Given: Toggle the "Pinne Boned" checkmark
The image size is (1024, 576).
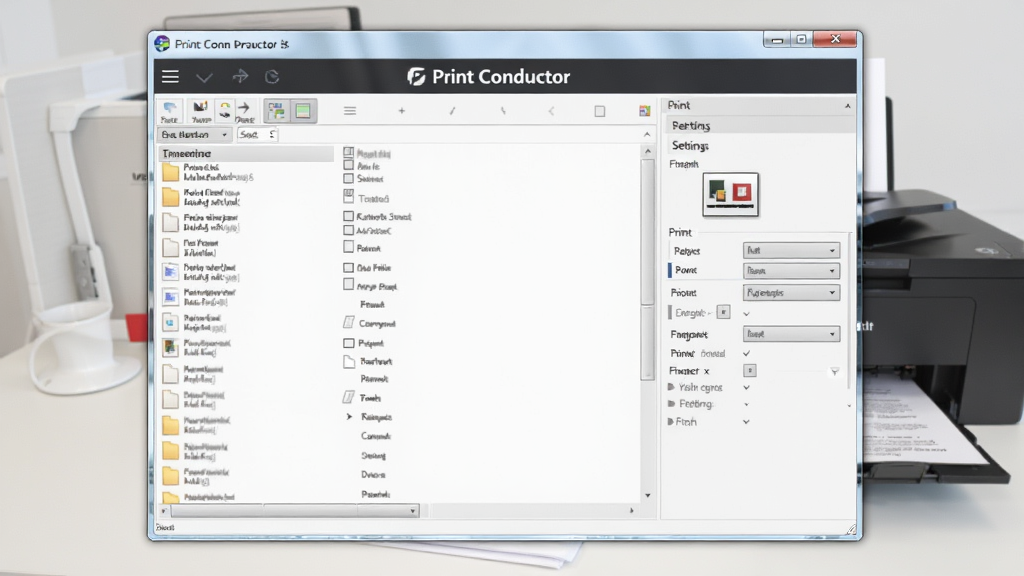Looking at the screenshot, I should (x=746, y=353).
